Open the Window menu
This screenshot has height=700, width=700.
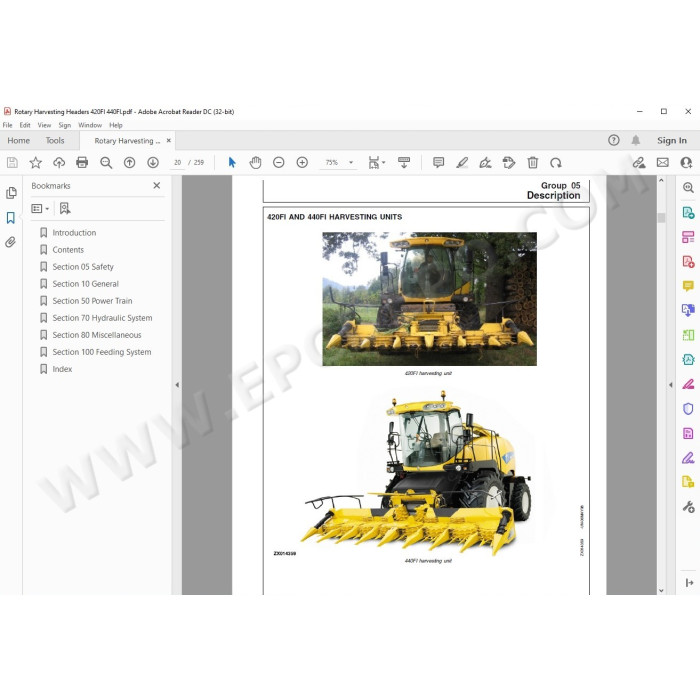coord(90,125)
